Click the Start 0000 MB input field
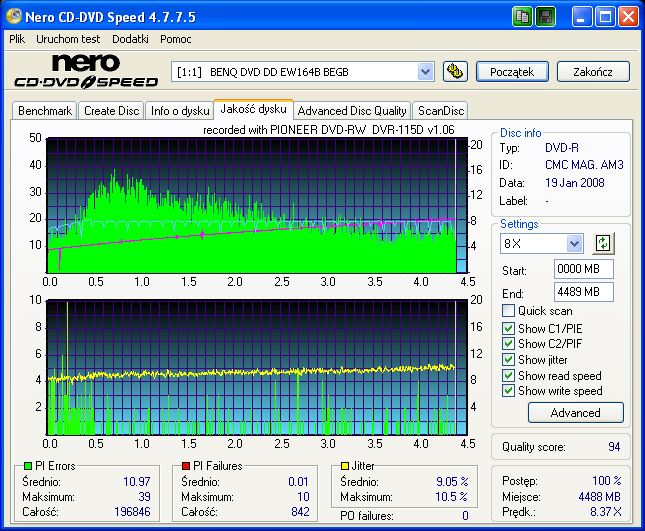 pos(584,269)
